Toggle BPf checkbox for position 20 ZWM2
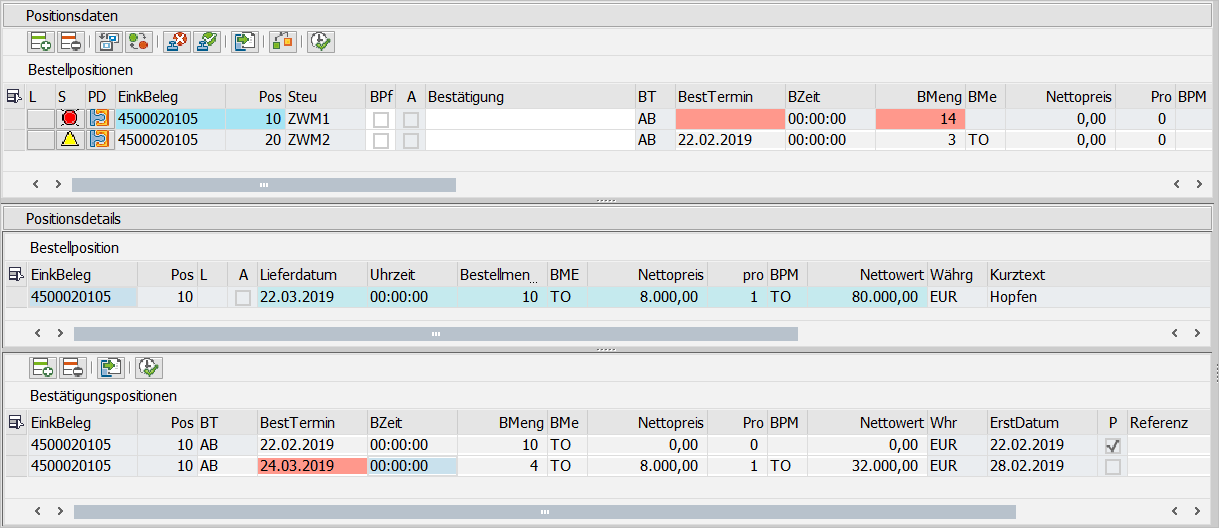This screenshot has height=528, width=1219. (x=381, y=140)
